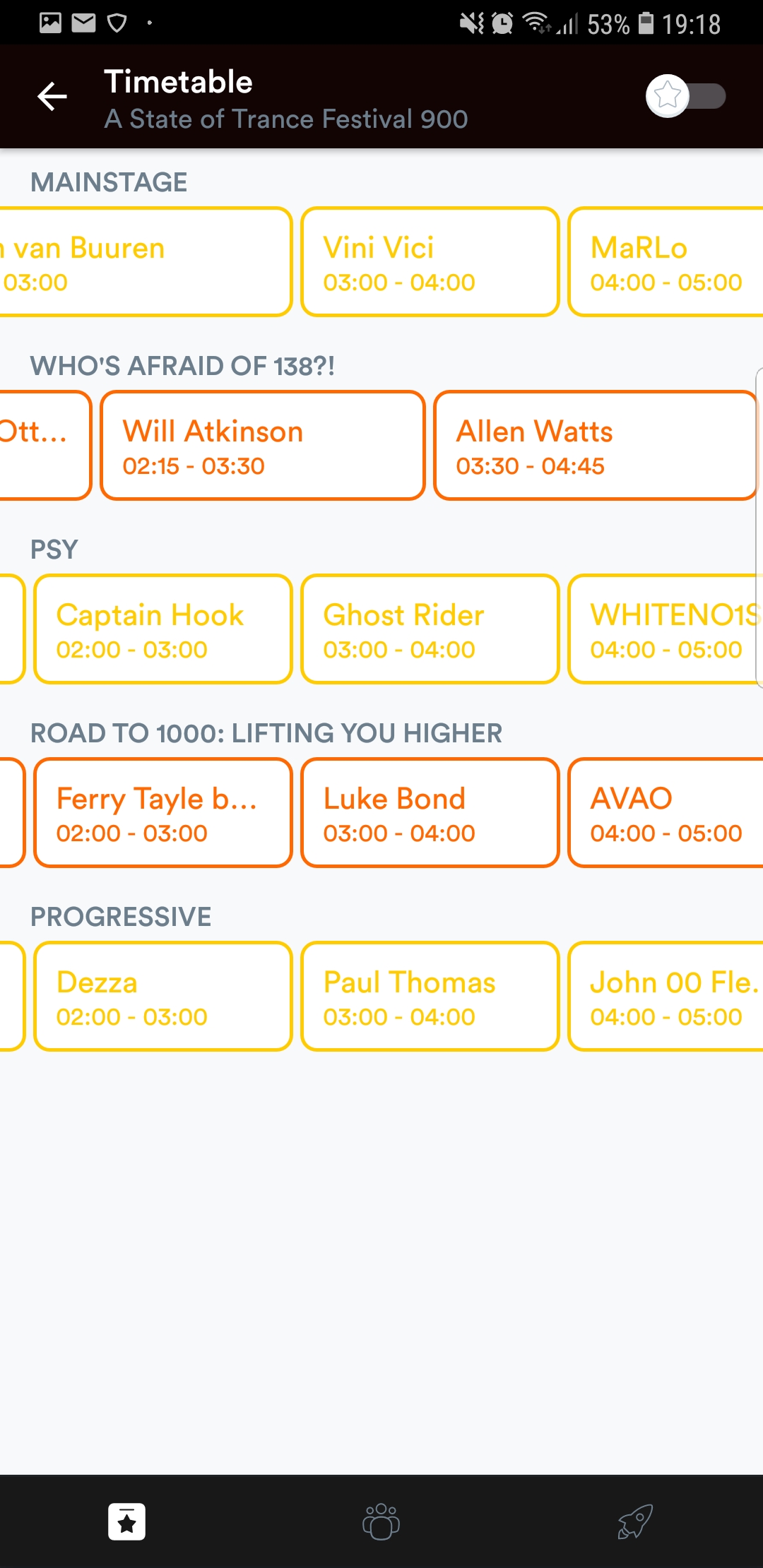763x1568 pixels.
Task: Select Captain Hook on PSY stage
Action: 162,629
